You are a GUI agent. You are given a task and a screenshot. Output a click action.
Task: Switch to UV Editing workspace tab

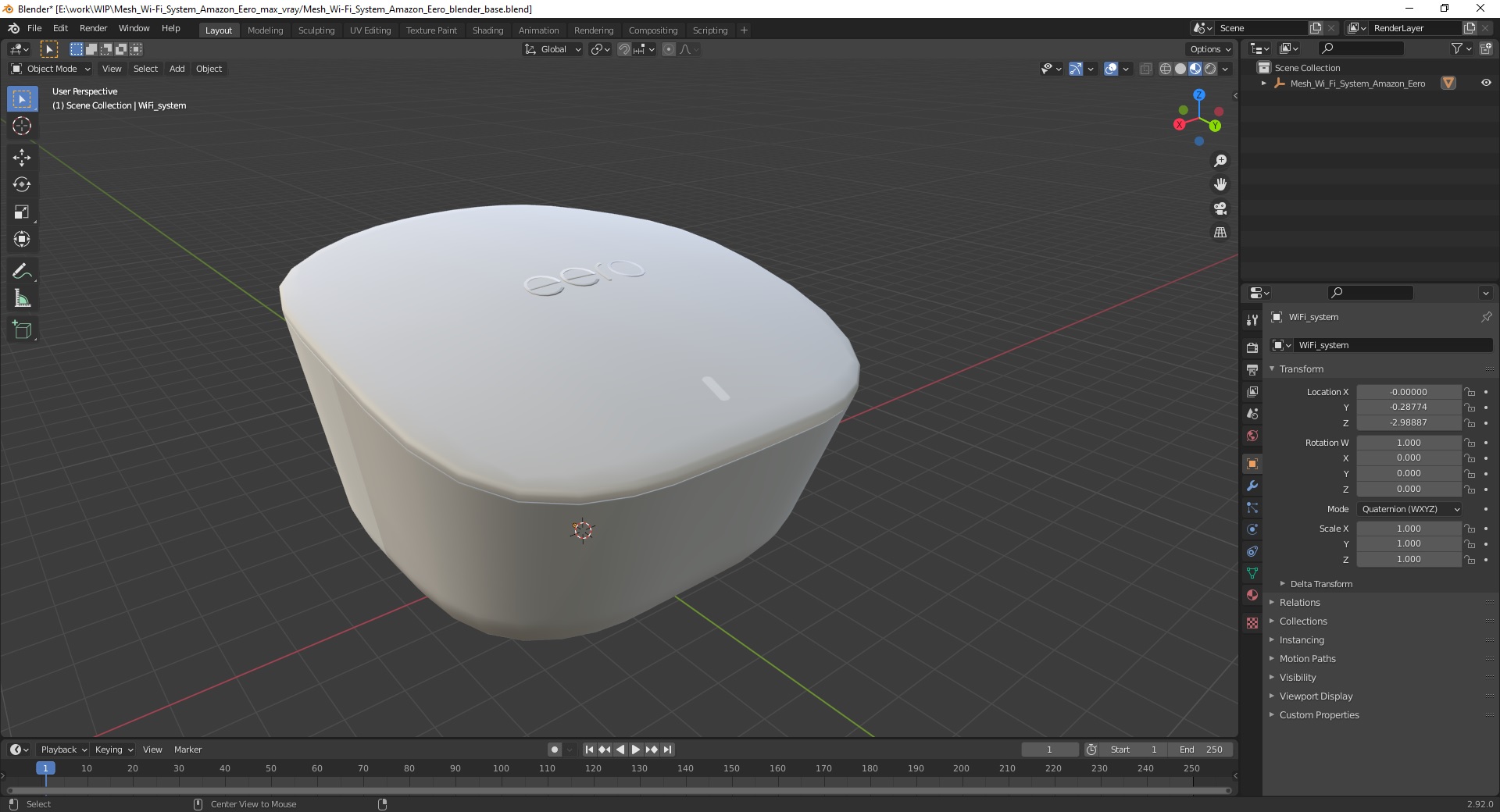(370, 30)
